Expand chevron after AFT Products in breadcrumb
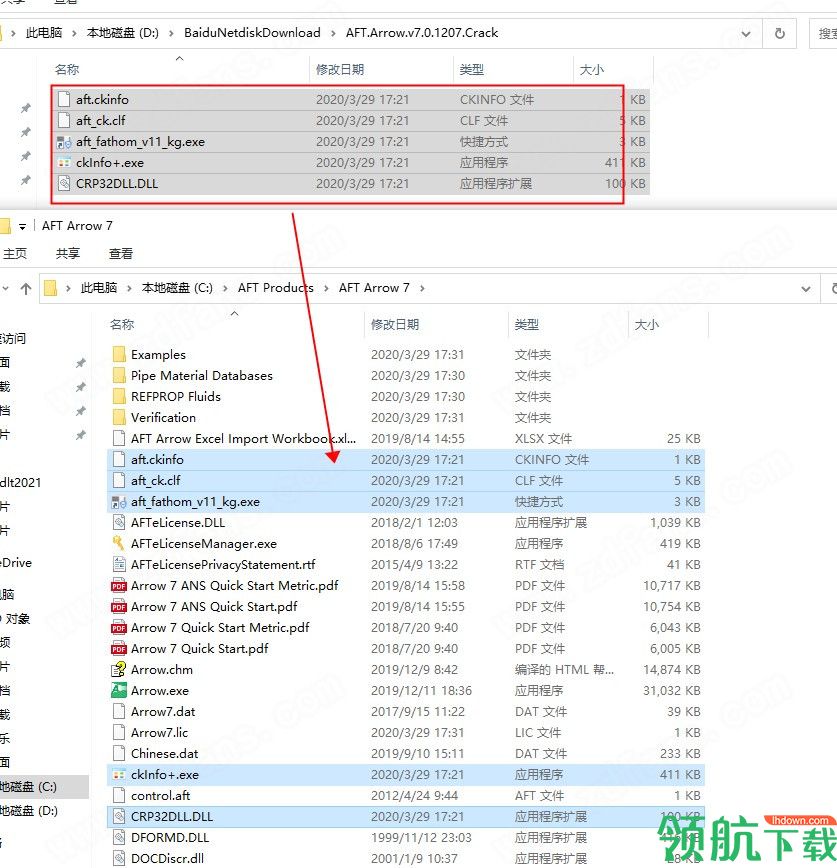This screenshot has width=837, height=868. point(326,288)
